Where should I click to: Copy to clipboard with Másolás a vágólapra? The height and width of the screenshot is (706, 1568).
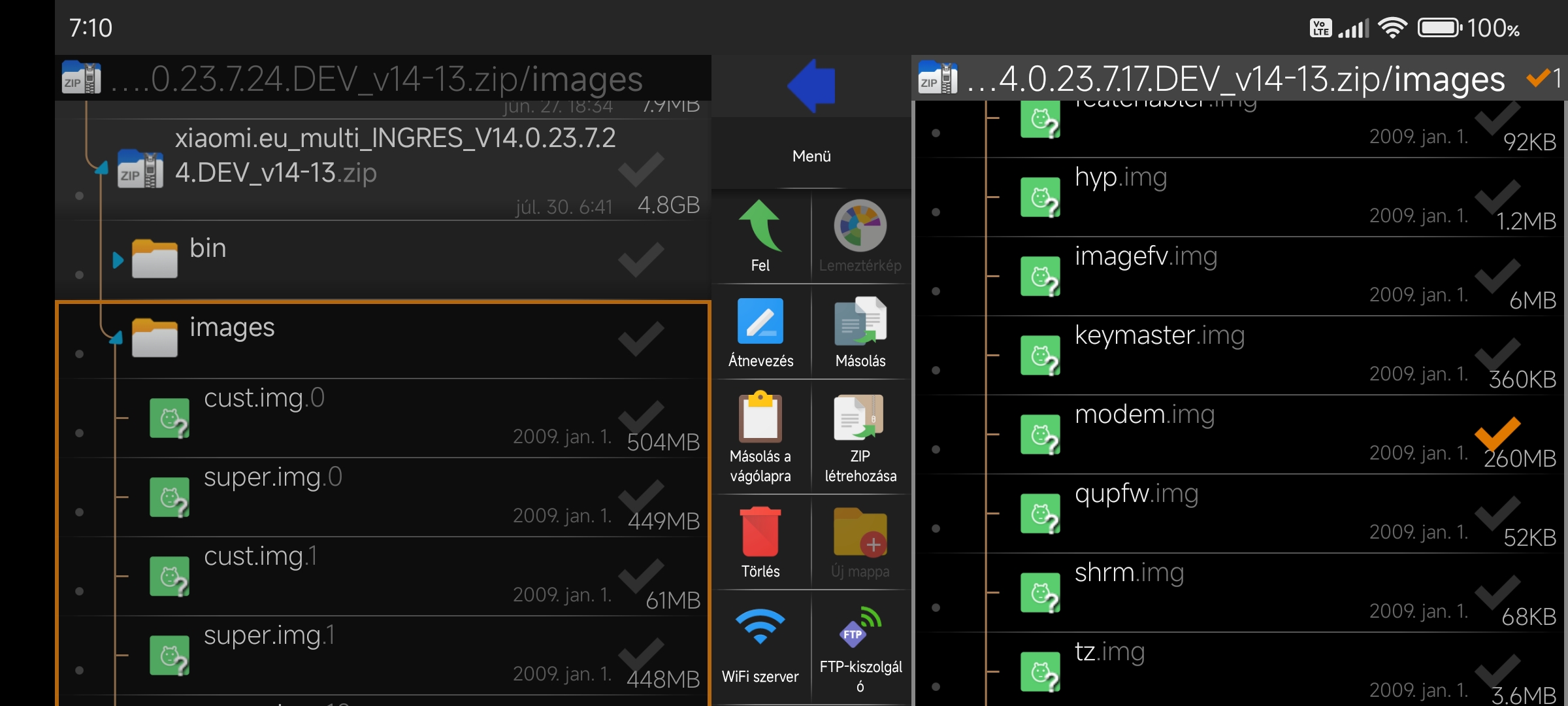(760, 437)
